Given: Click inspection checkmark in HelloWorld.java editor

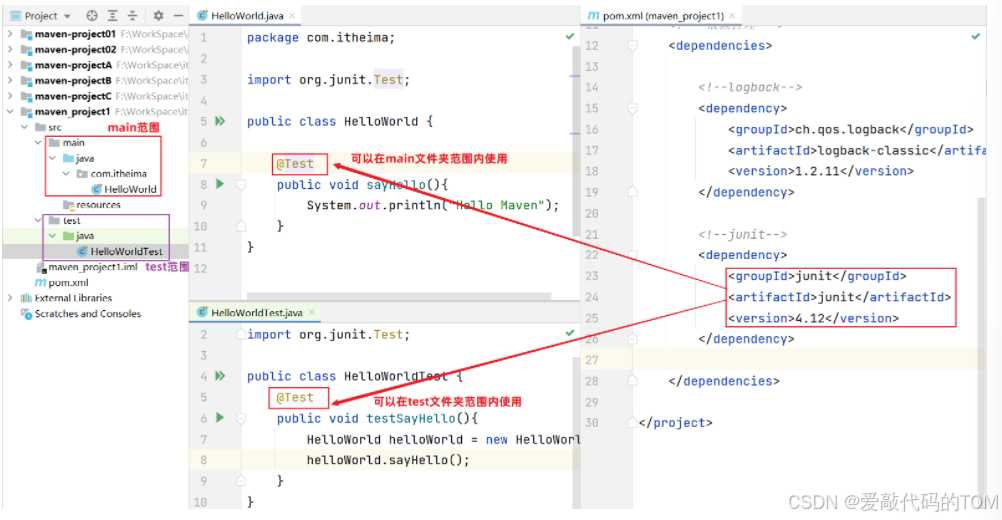Looking at the screenshot, I should click(569, 36).
